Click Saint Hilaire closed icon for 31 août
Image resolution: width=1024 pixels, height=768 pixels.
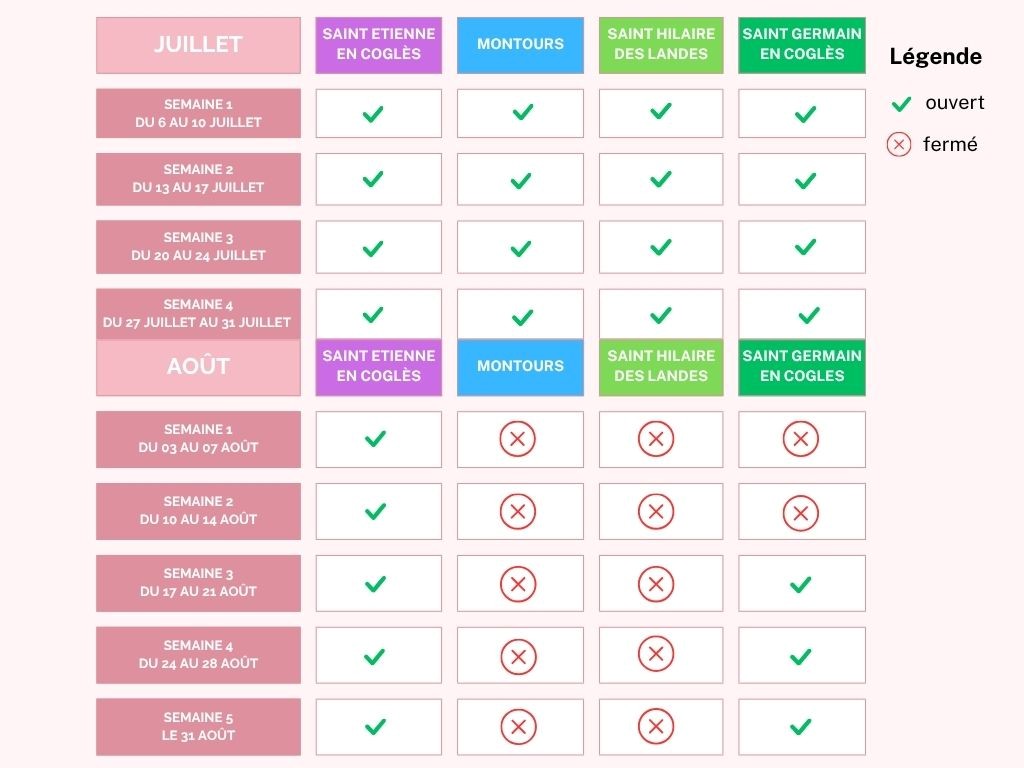click(x=656, y=726)
